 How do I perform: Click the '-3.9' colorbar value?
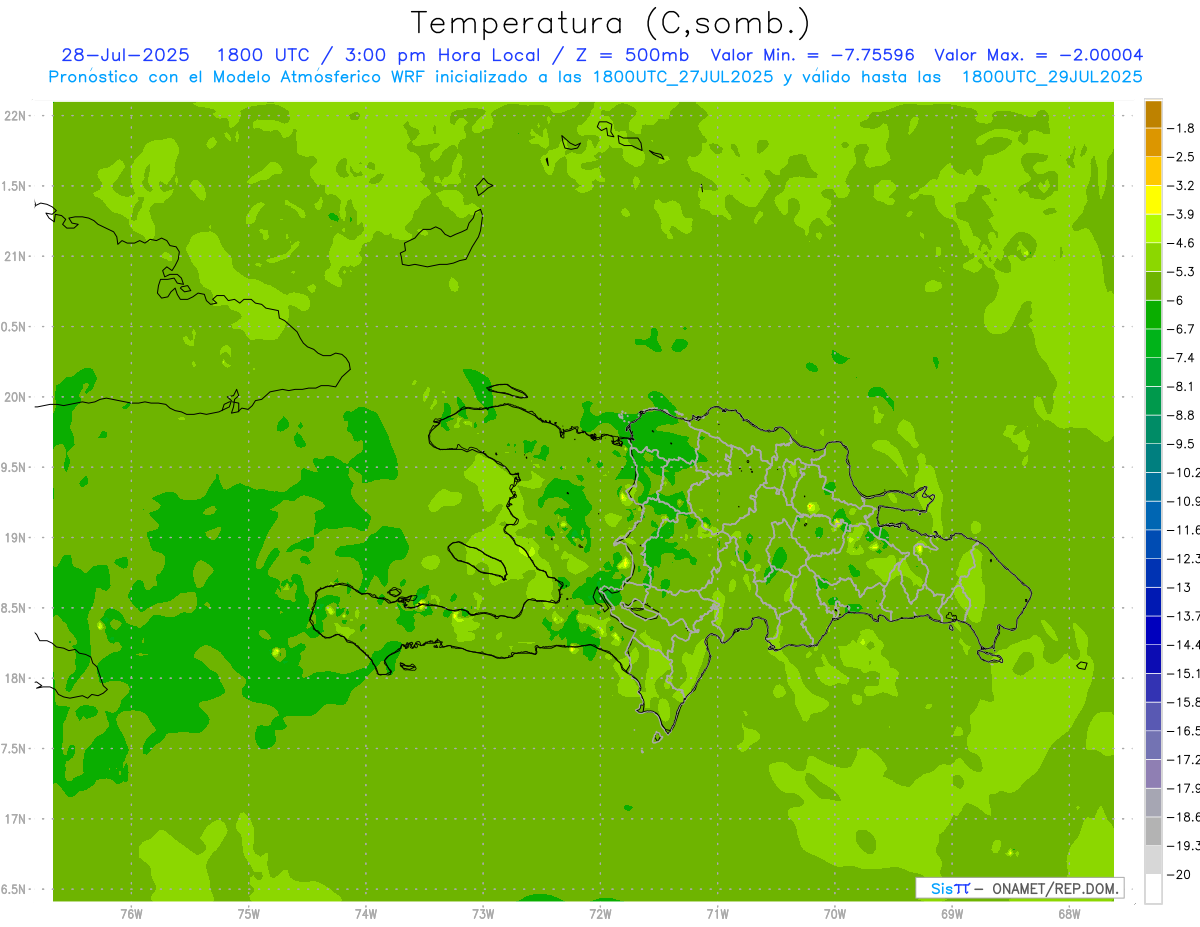(x=1181, y=214)
